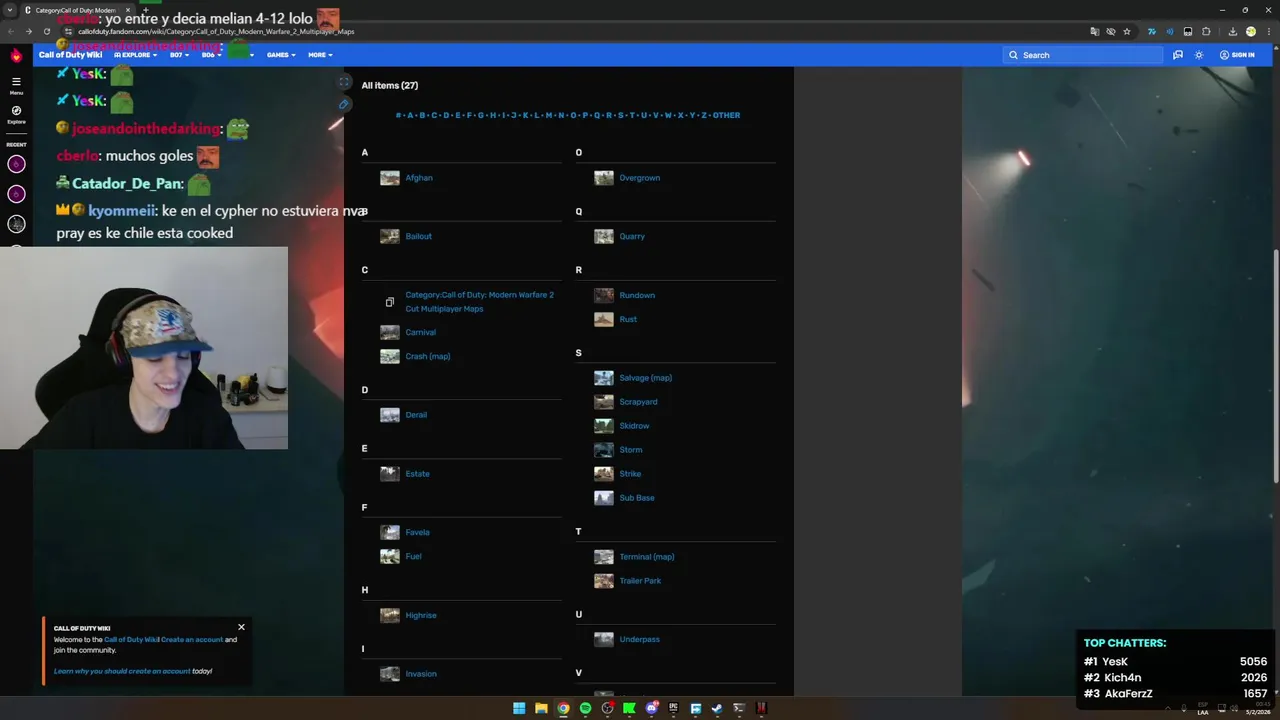
Task: Open Cut Multiplayer Maps subcategory link
Action: (479, 302)
